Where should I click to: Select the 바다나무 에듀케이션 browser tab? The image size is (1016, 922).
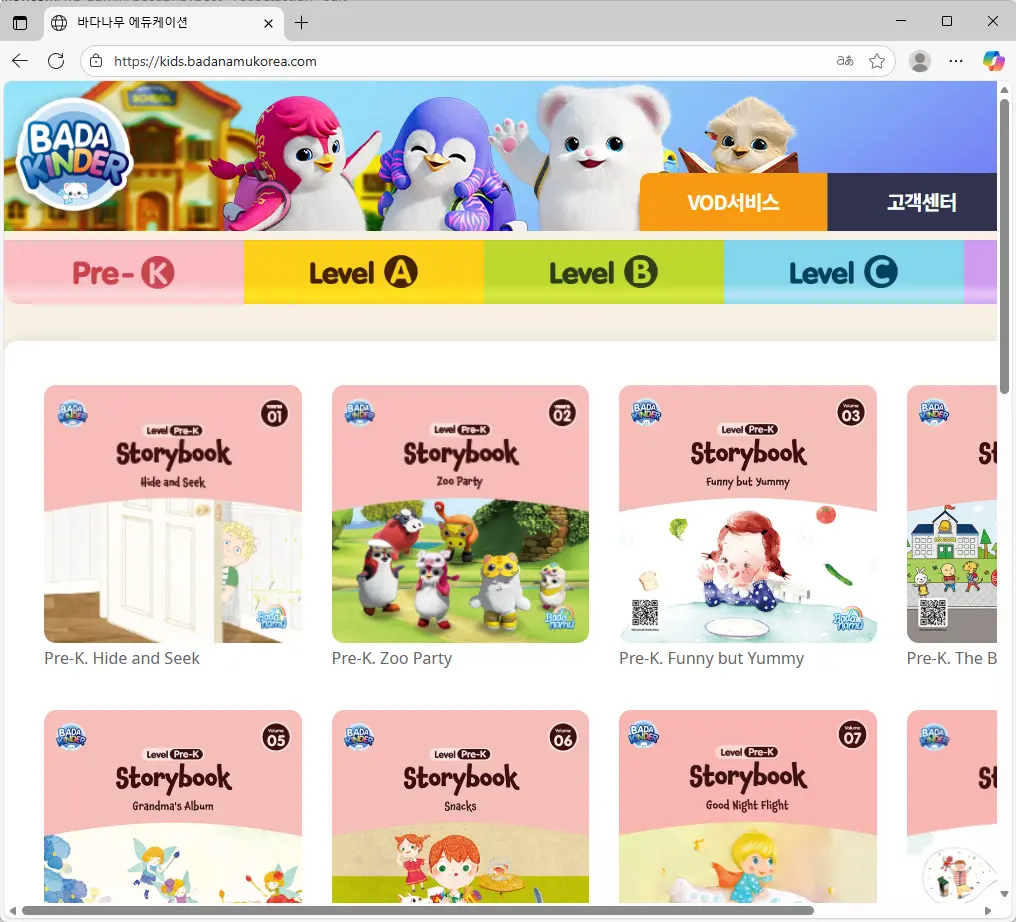tap(165, 23)
